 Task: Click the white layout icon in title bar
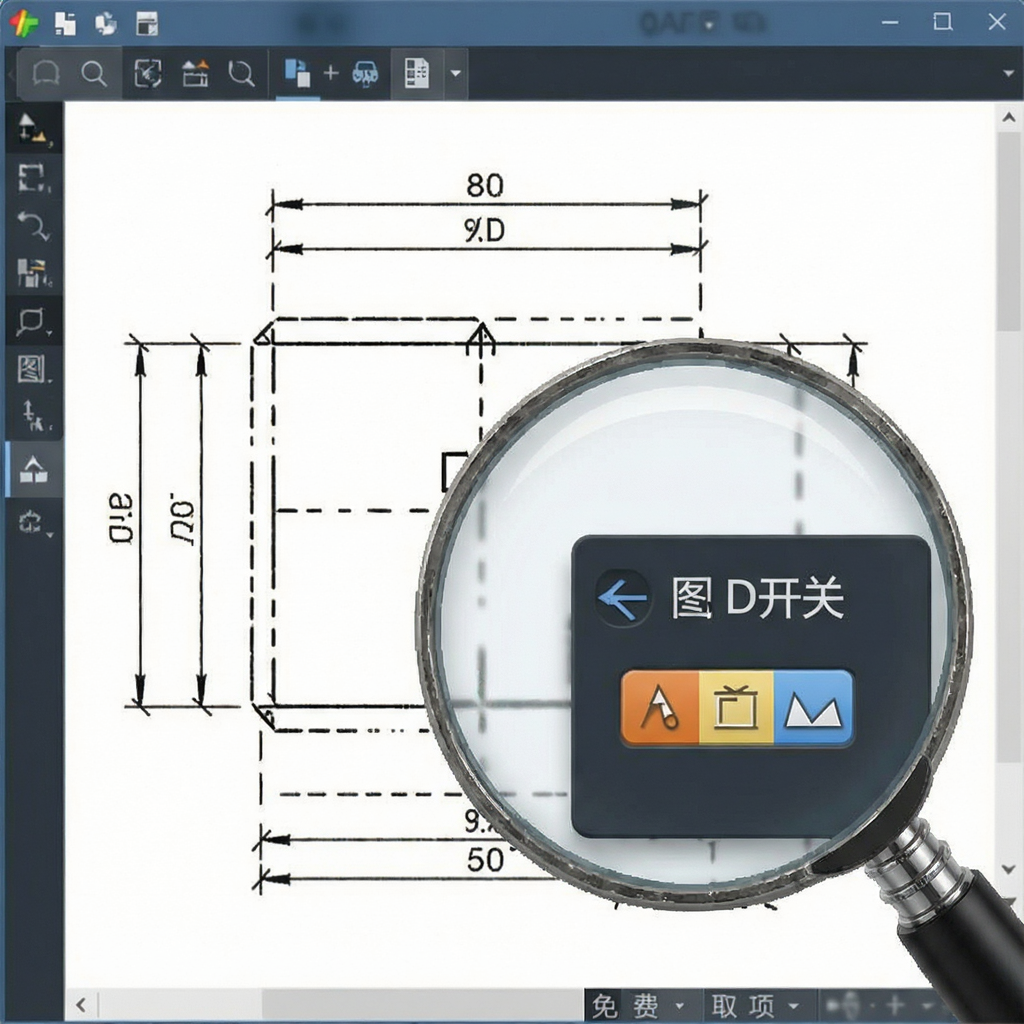[x=65, y=23]
